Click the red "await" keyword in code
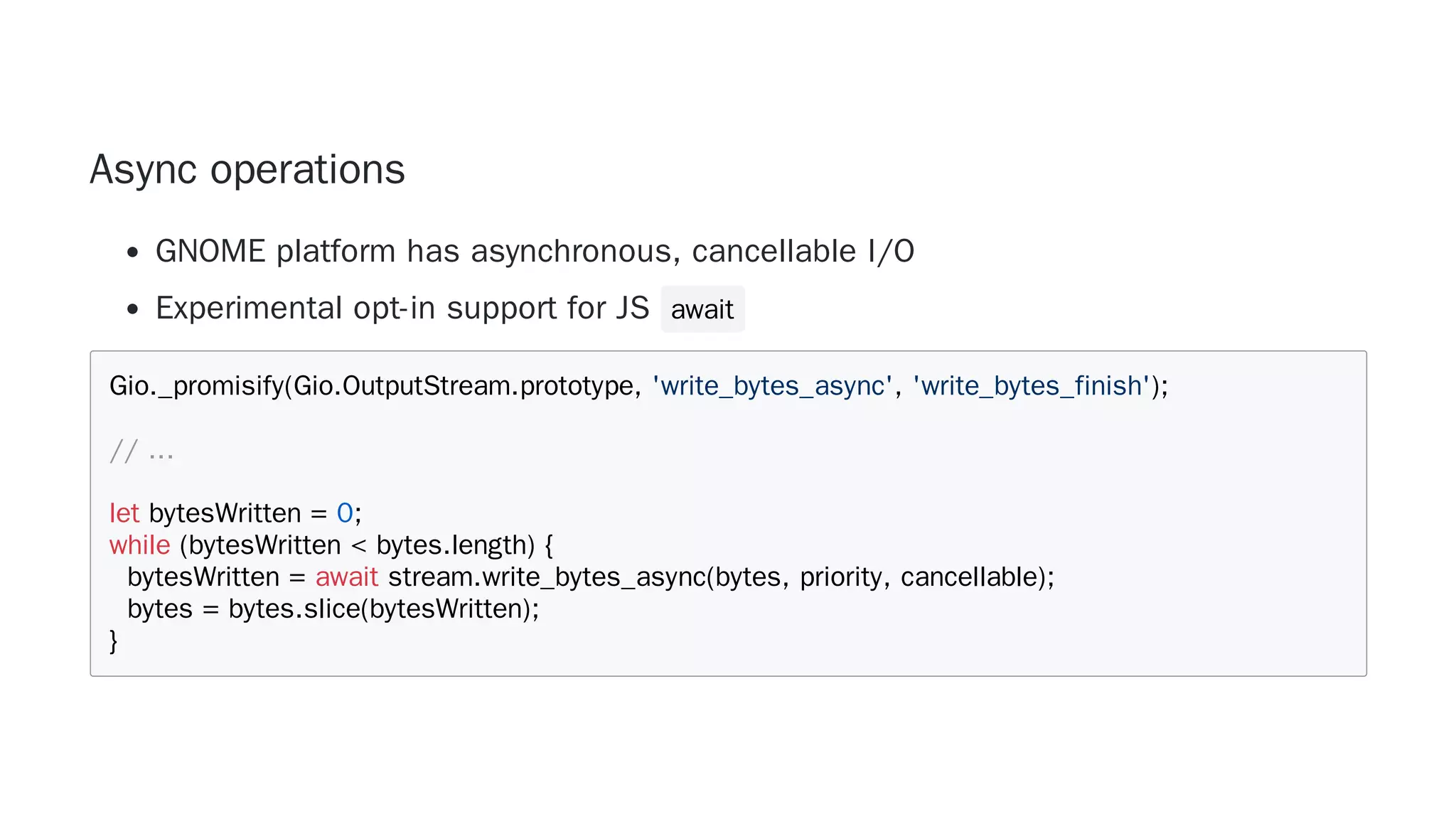This screenshot has height=819, width=1456. click(347, 577)
